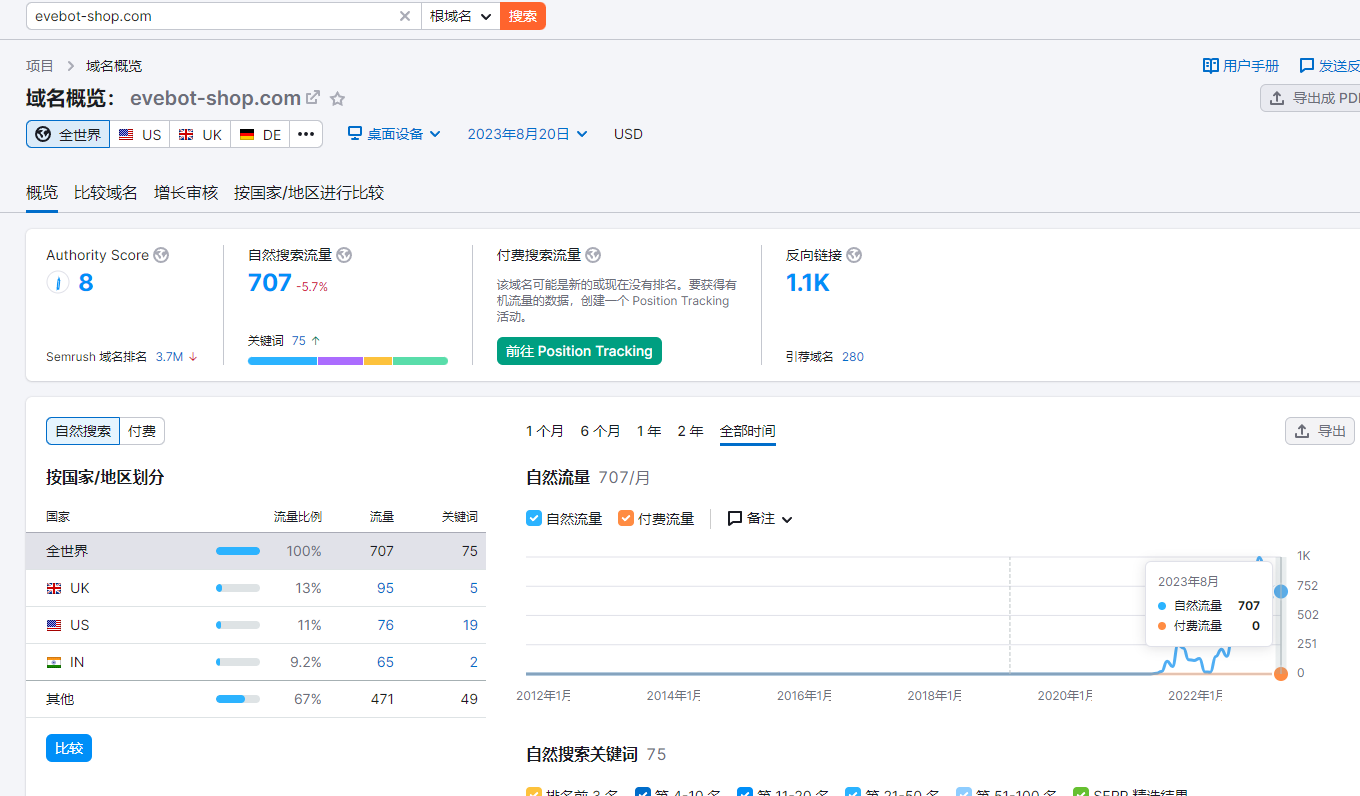Click keyword distribution color bar

point(348,361)
